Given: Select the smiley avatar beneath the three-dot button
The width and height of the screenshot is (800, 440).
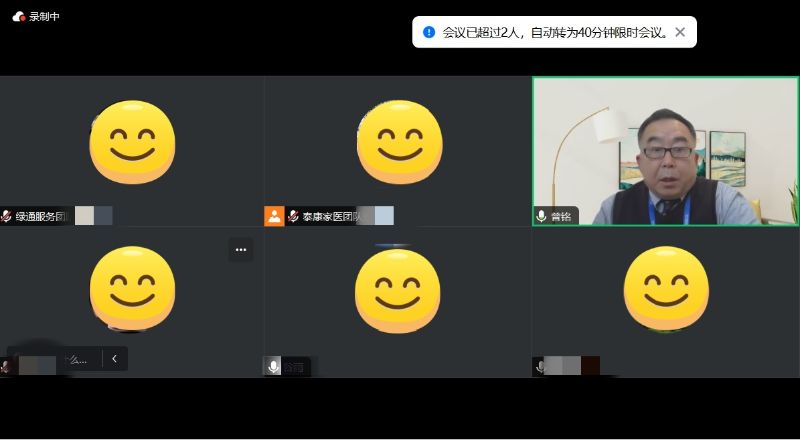Looking at the screenshot, I should 132,290.
